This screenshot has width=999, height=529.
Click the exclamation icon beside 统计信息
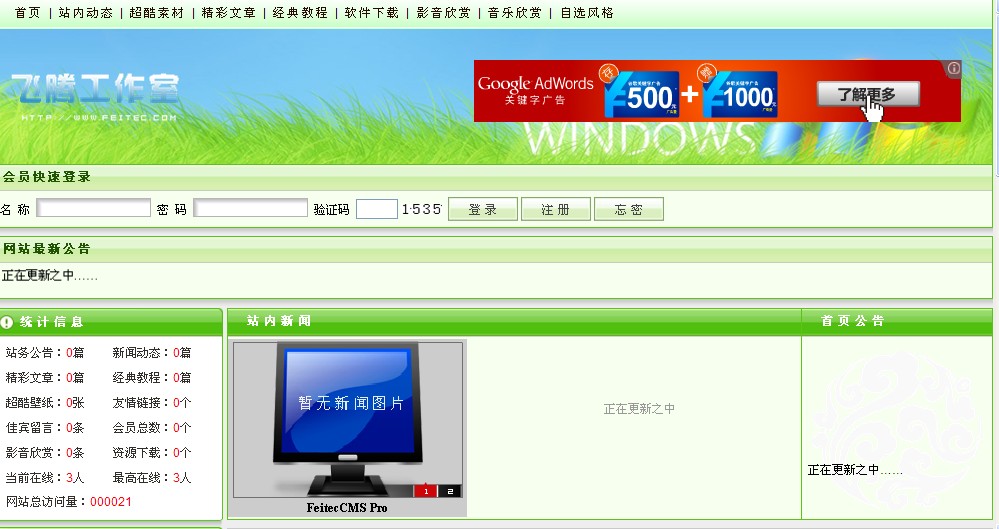pos(7,322)
